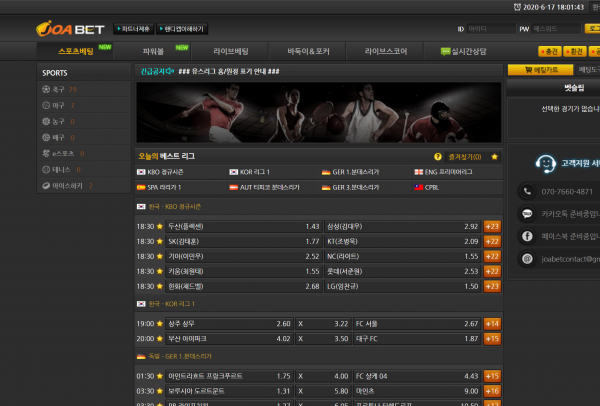Toggle favorite star for 기아(이민우) match
This screenshot has height=406, width=600.
160,256
